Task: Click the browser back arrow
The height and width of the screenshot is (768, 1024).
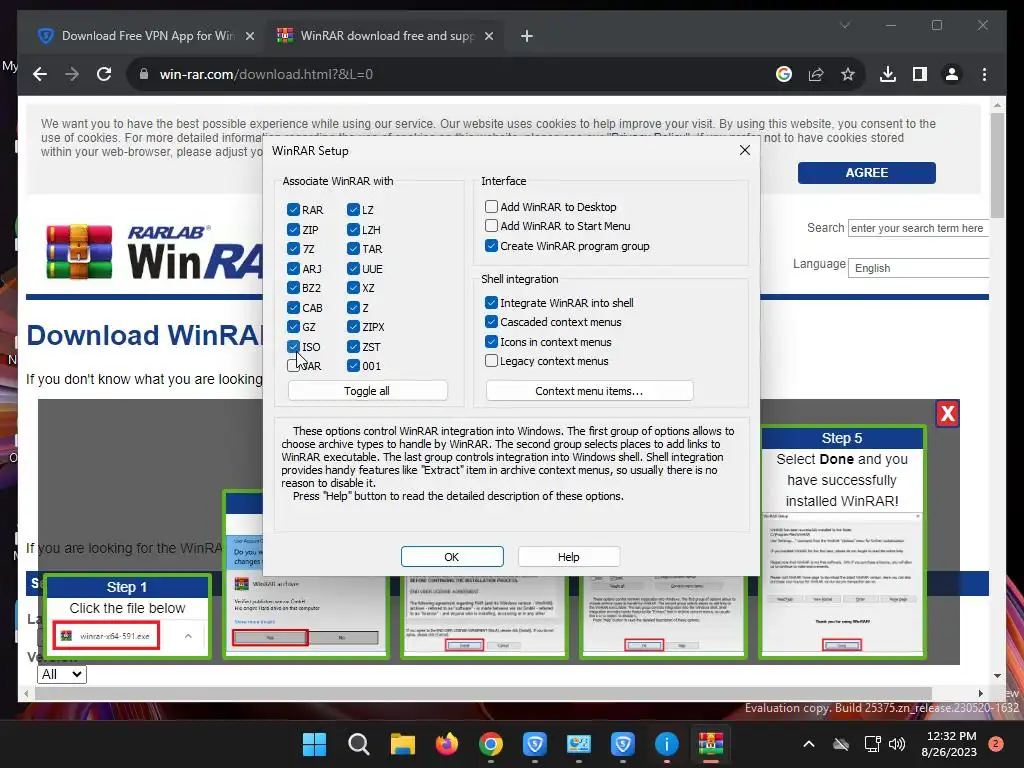Action: [x=40, y=74]
